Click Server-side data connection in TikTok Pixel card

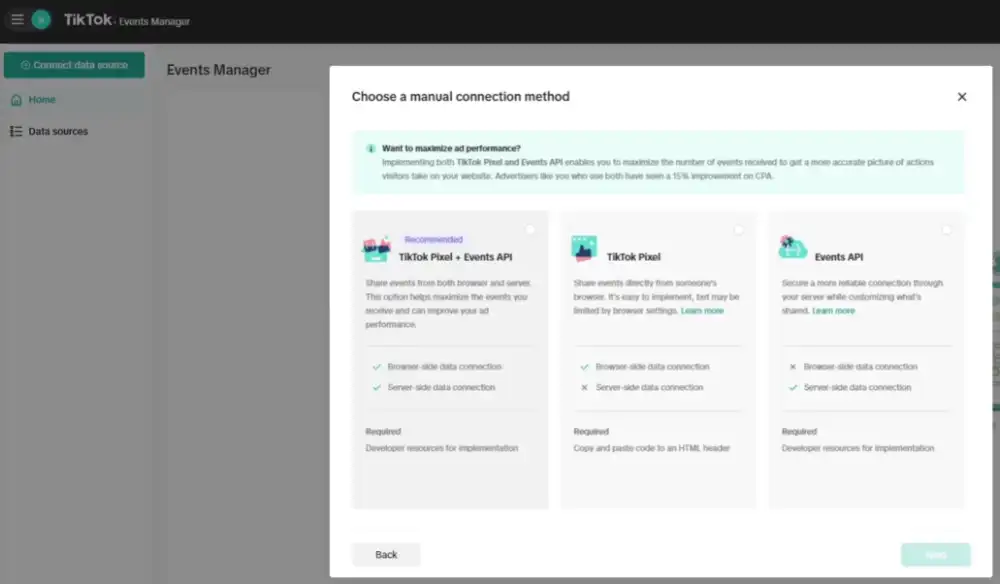pos(649,388)
